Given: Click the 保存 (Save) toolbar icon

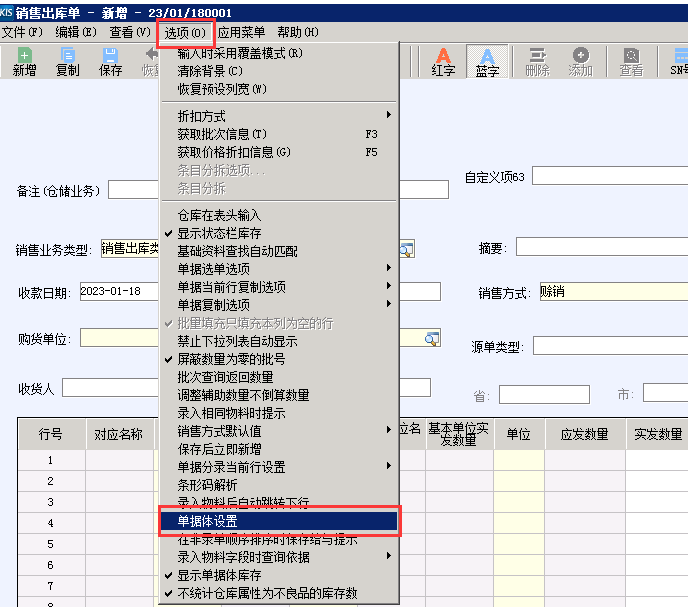Looking at the screenshot, I should (111, 62).
